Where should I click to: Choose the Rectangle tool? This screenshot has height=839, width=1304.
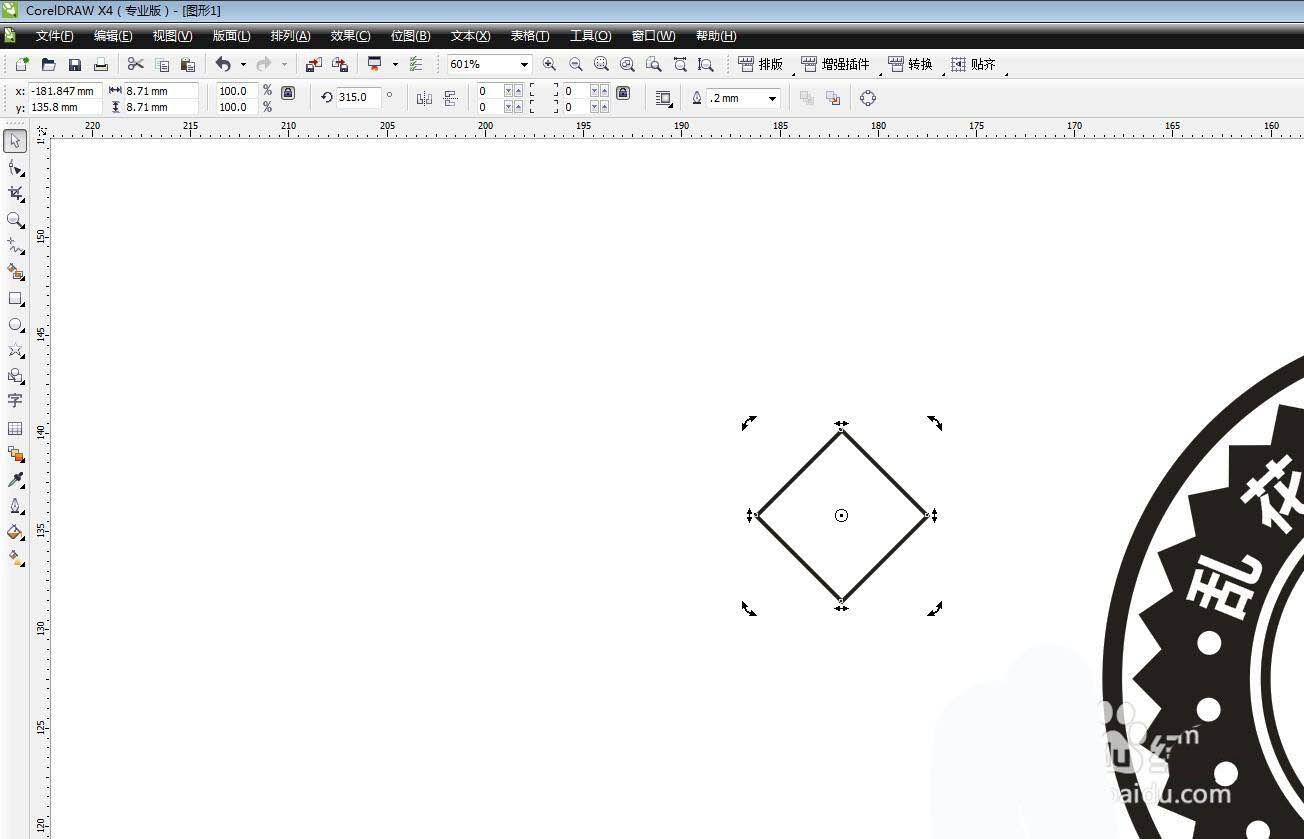(x=15, y=299)
